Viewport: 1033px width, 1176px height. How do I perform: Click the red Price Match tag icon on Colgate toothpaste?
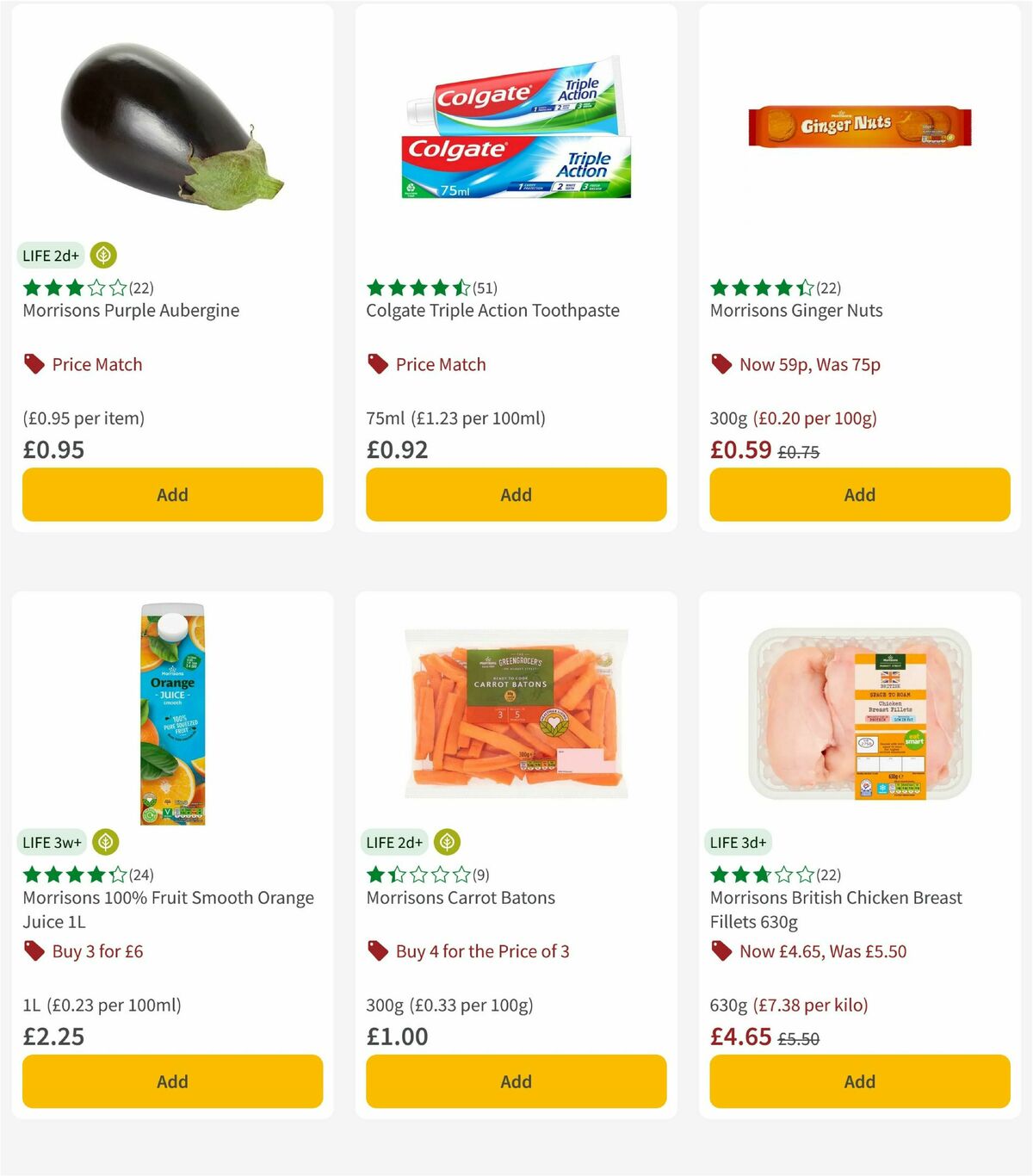[376, 364]
